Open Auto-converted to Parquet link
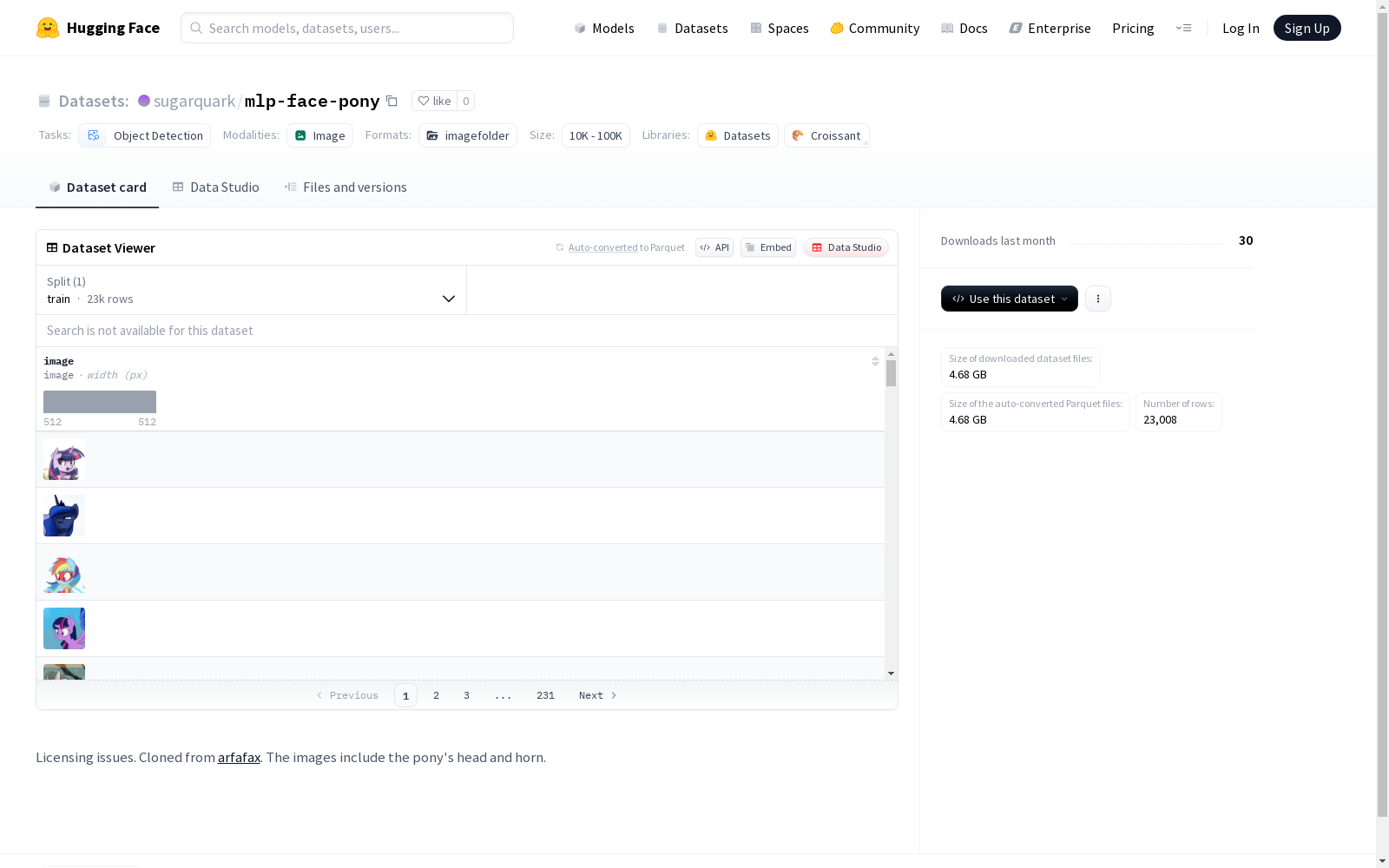 click(x=602, y=247)
